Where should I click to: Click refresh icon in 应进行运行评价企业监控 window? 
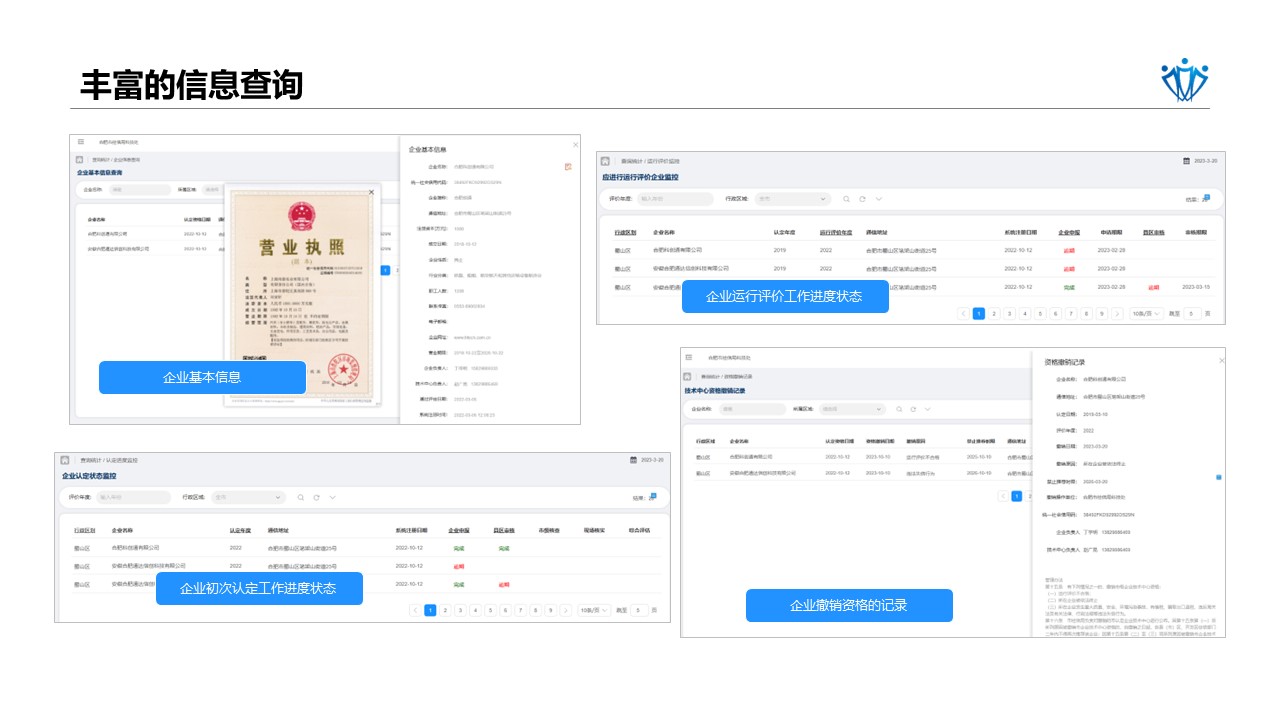click(862, 199)
